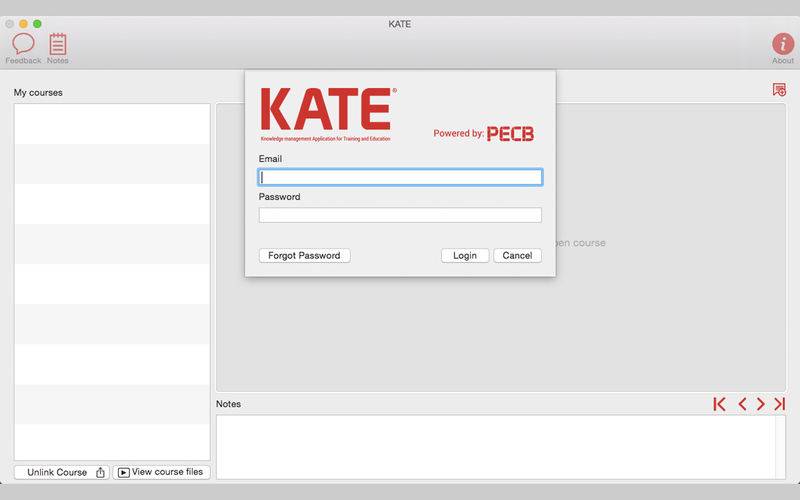The image size is (800, 500).
Task: Click the Forgot Password button
Action: [305, 256]
